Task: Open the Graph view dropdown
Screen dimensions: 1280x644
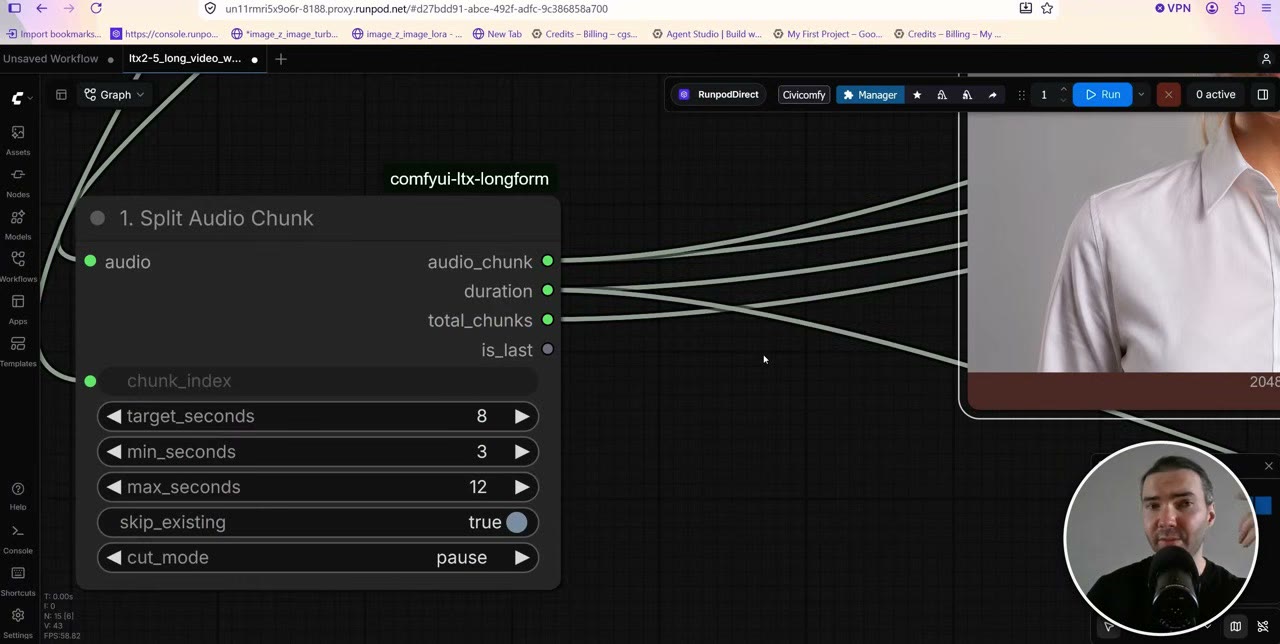Action: [x=114, y=95]
